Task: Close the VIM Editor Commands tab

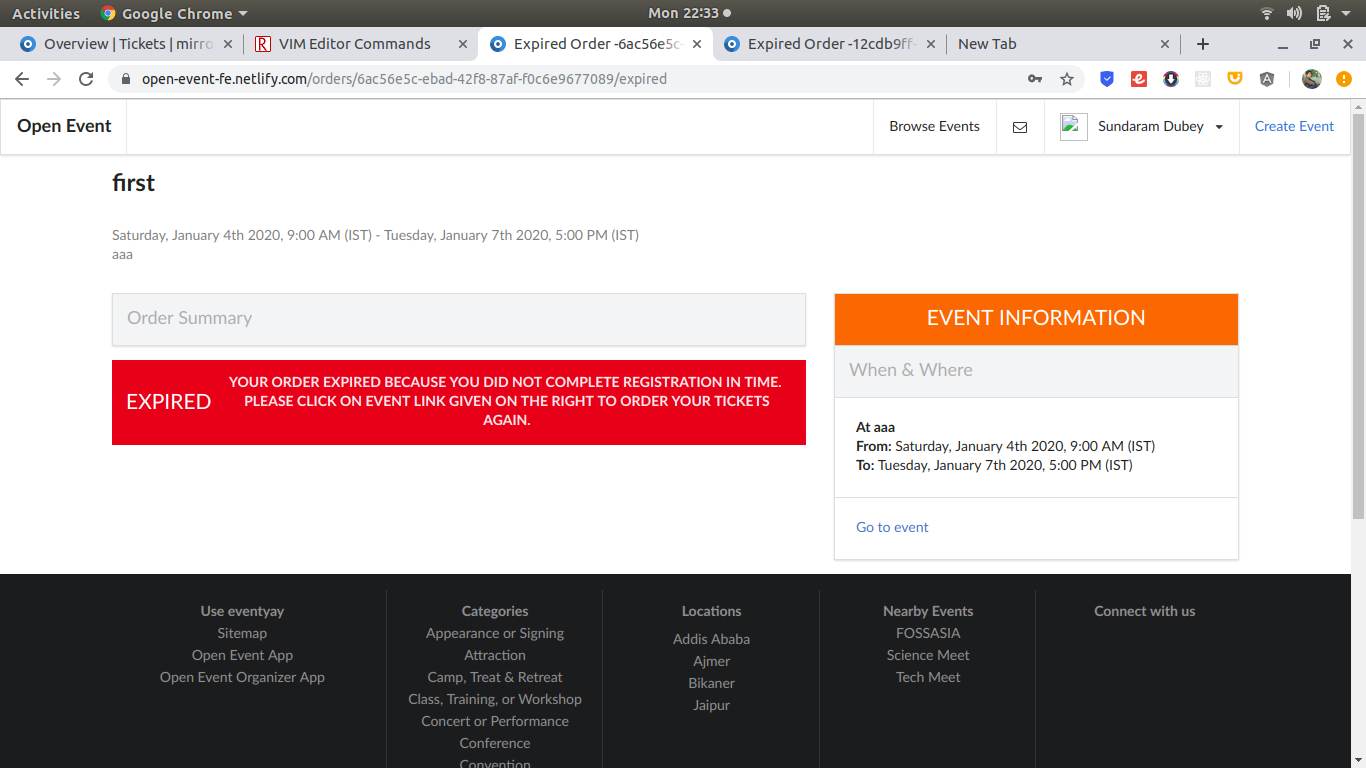Action: coord(463,44)
